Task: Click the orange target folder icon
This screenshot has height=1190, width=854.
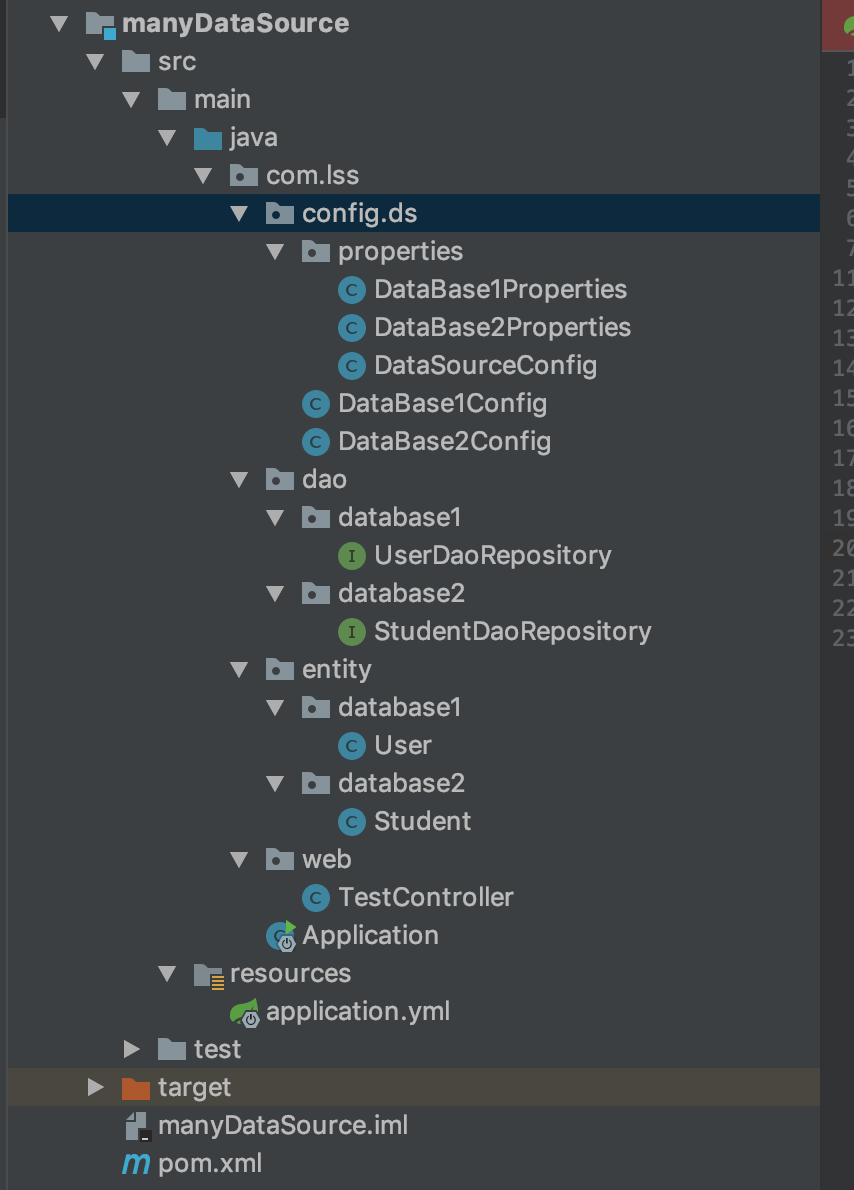Action: (x=135, y=1087)
